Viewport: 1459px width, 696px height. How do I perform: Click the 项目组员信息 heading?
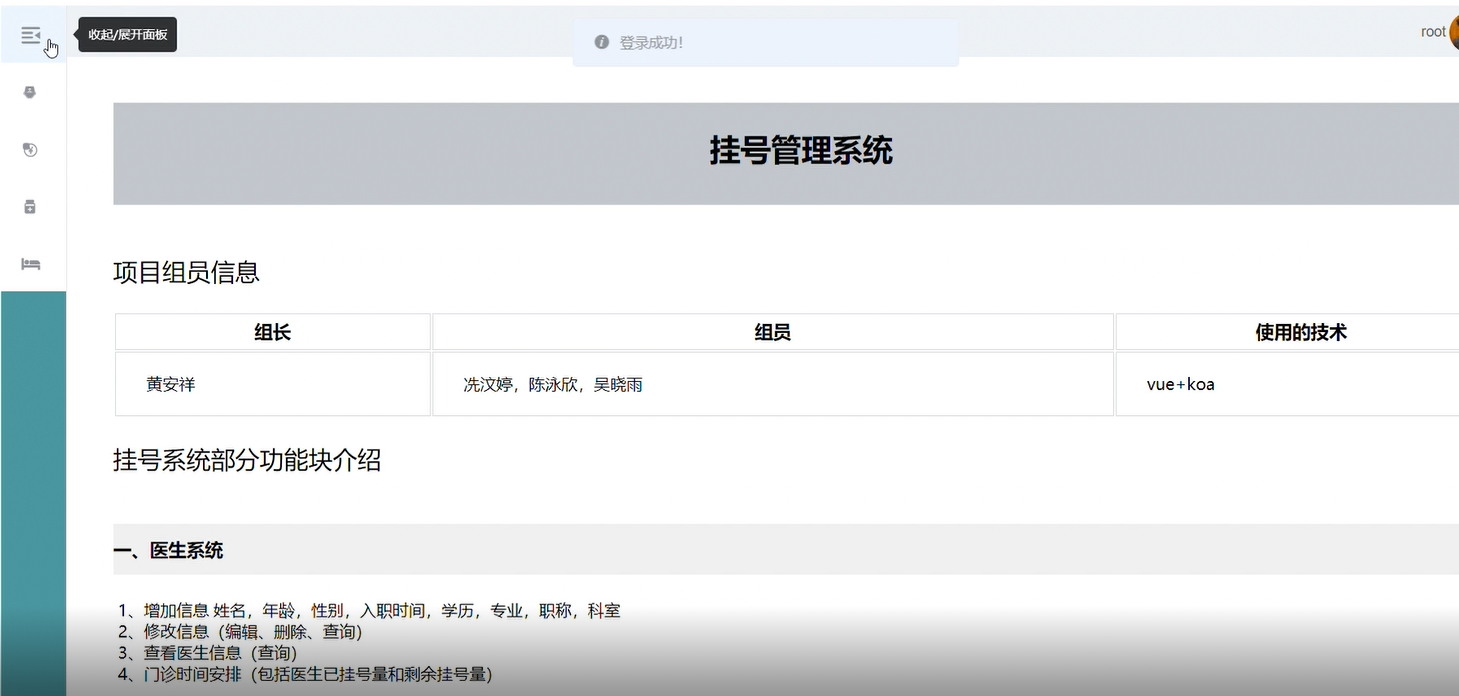pos(186,272)
